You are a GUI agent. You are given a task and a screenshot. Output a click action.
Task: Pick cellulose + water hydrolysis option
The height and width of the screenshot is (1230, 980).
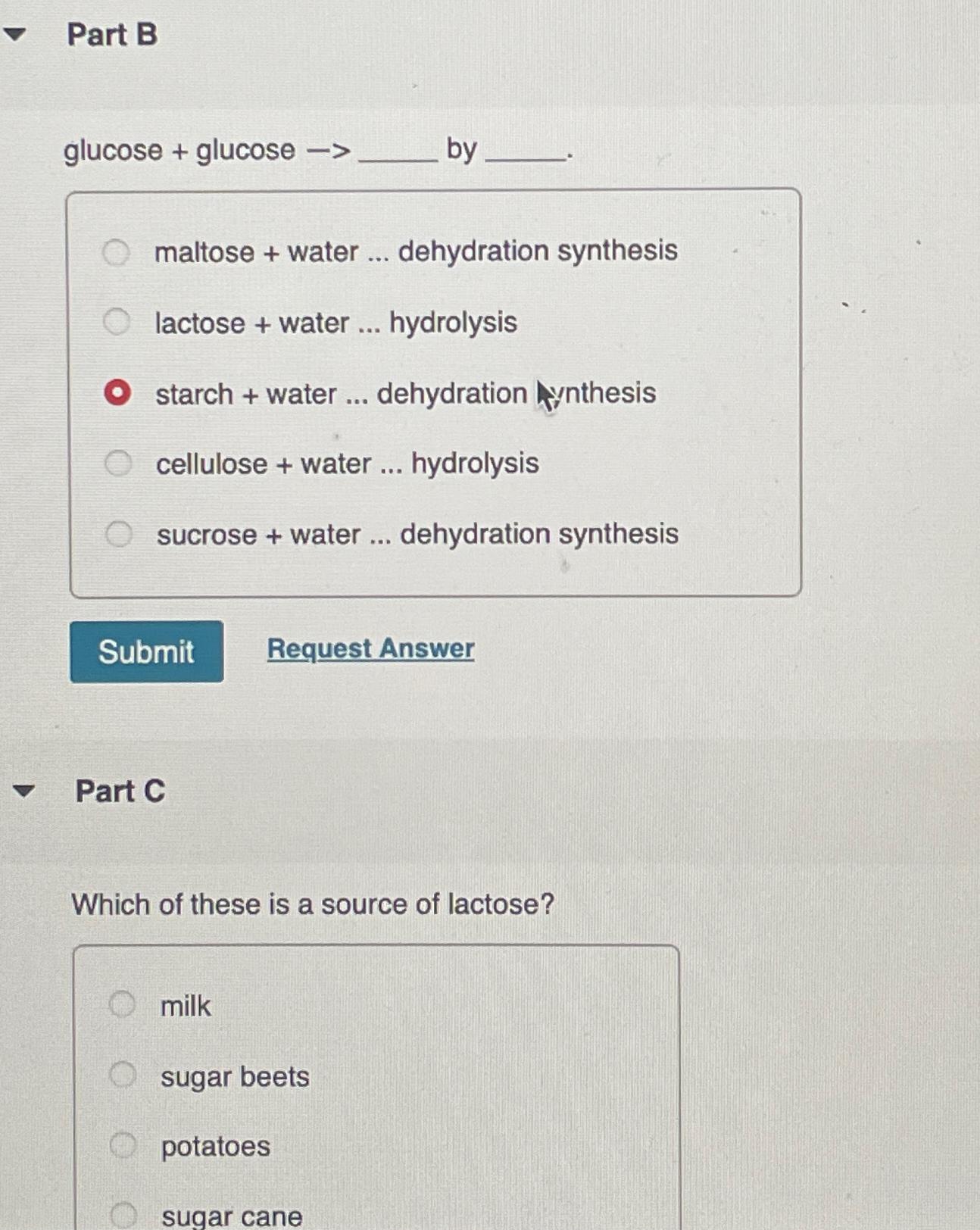coord(118,464)
